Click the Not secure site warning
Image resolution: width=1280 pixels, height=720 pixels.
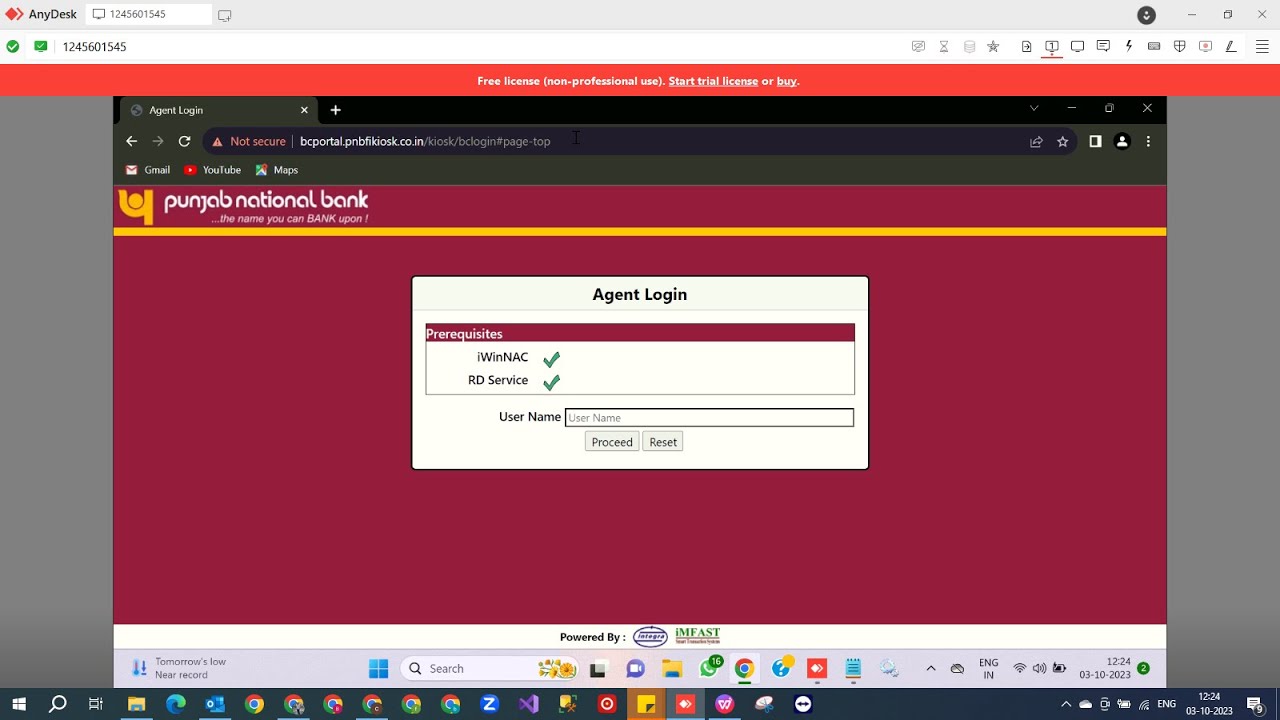click(248, 142)
